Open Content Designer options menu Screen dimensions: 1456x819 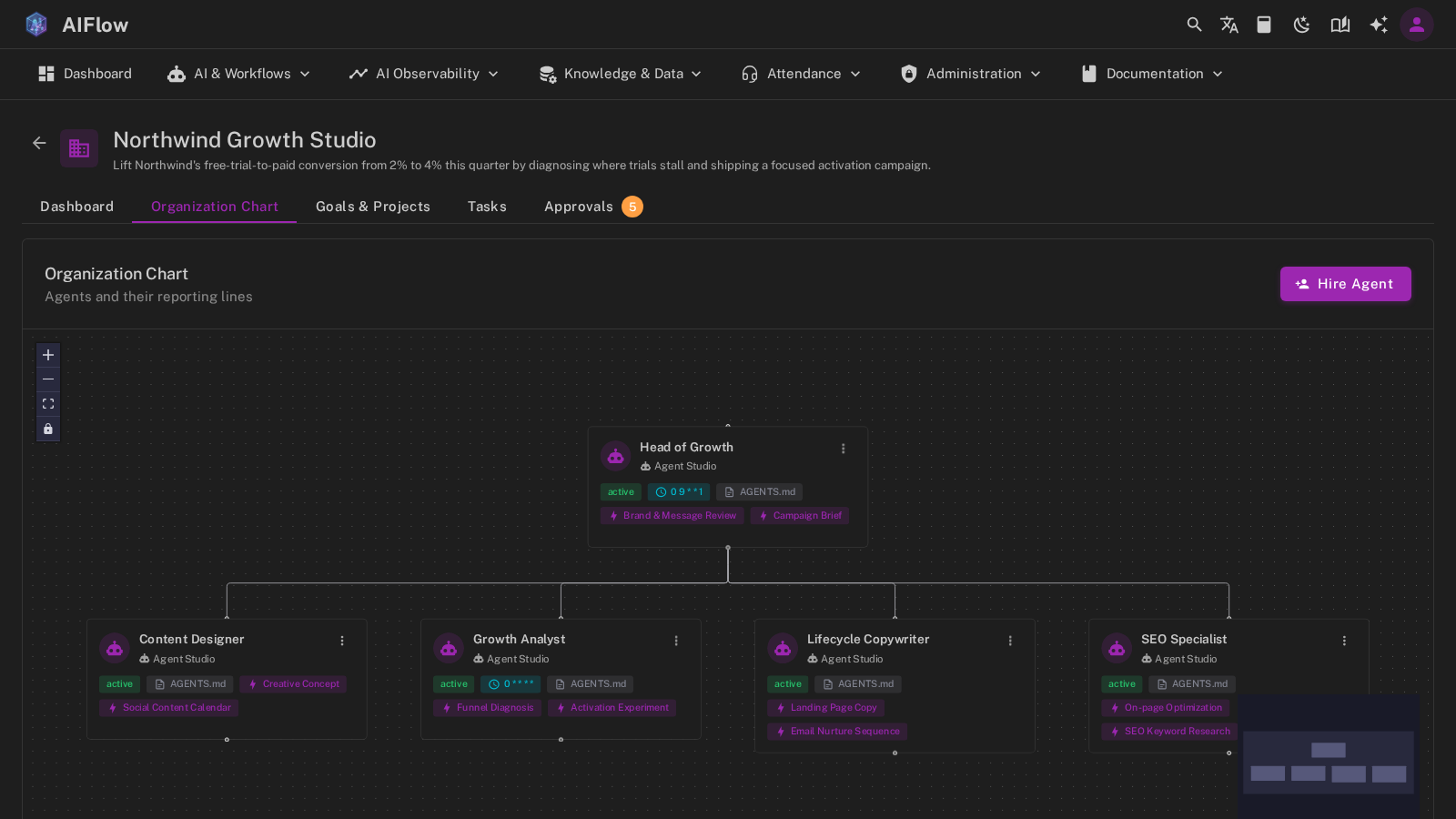point(342,641)
